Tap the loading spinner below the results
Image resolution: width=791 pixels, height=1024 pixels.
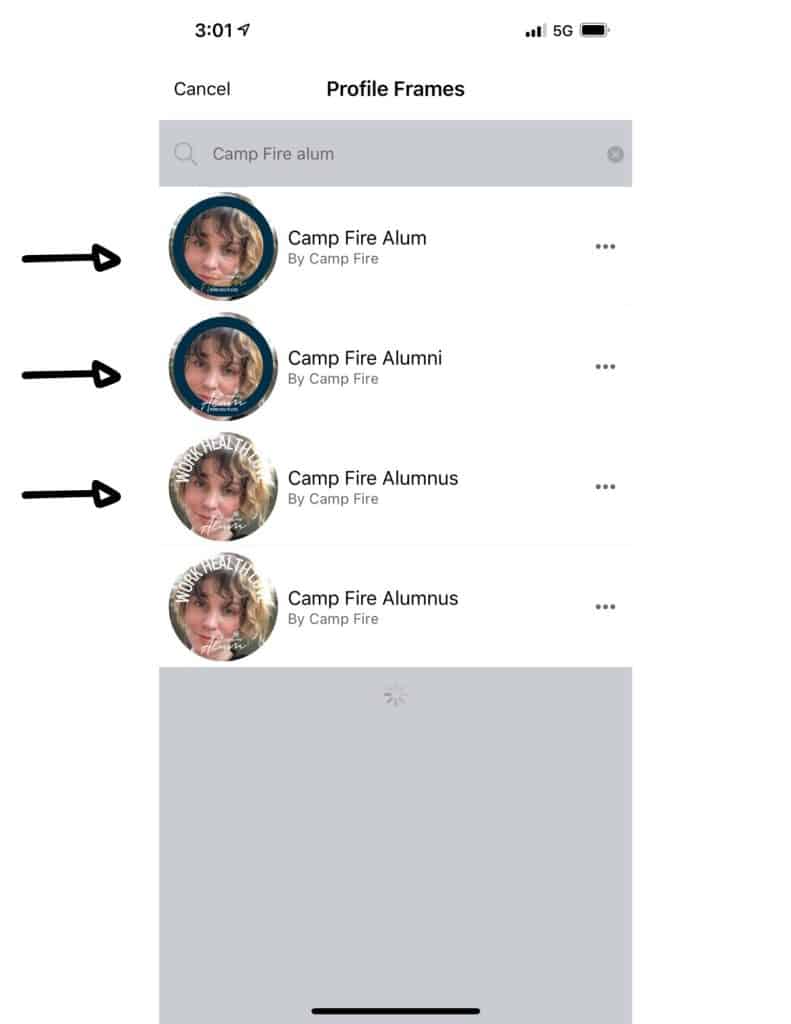(x=395, y=696)
